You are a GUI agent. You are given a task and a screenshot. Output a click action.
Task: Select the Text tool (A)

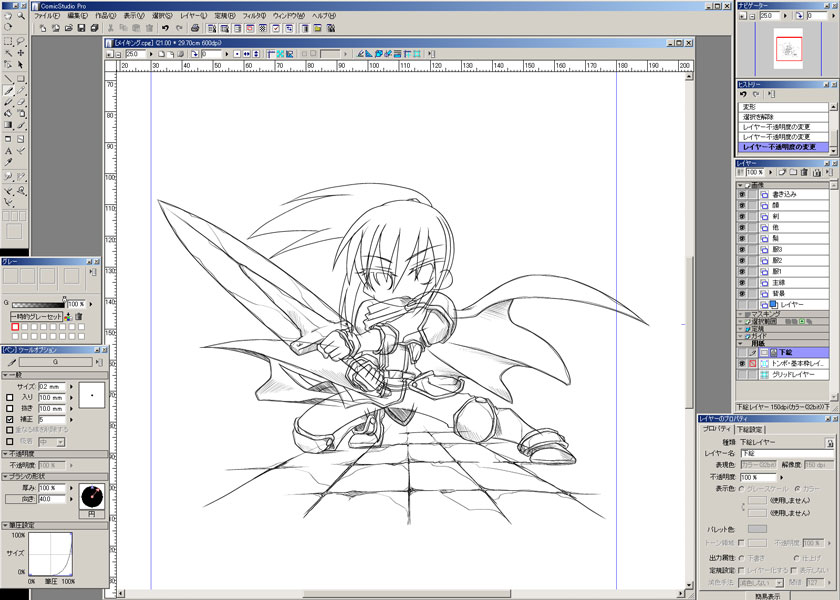click(8, 151)
